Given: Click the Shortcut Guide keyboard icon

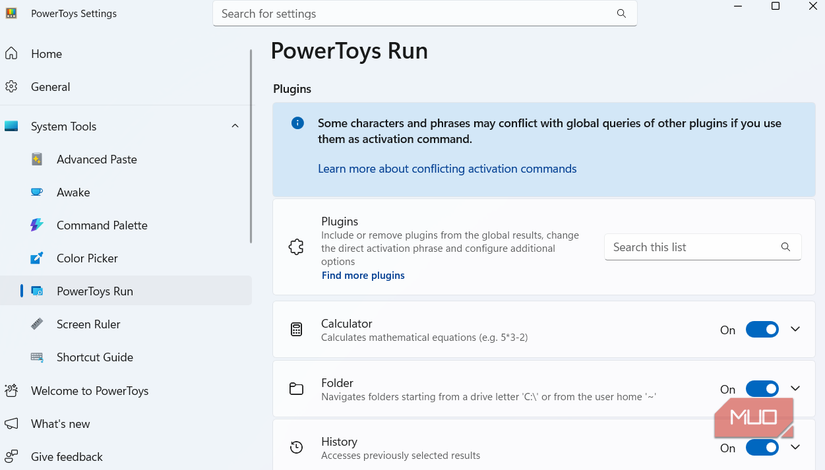Looking at the screenshot, I should pos(37,357).
